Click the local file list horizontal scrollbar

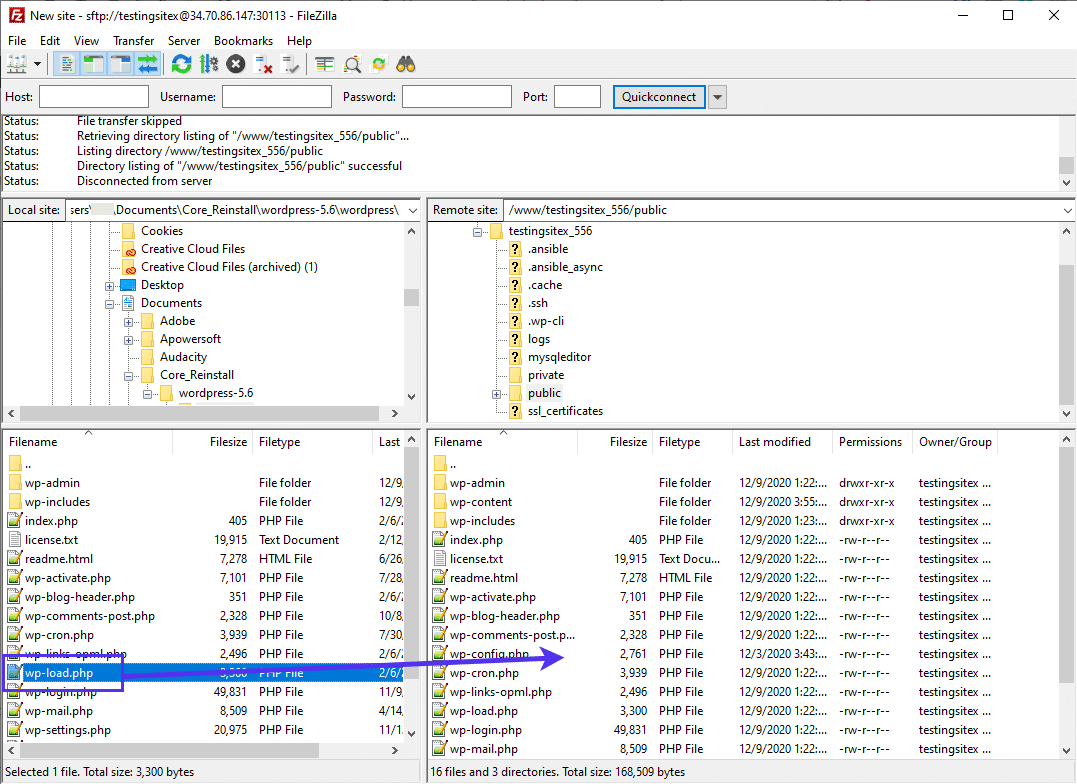[x=165, y=750]
